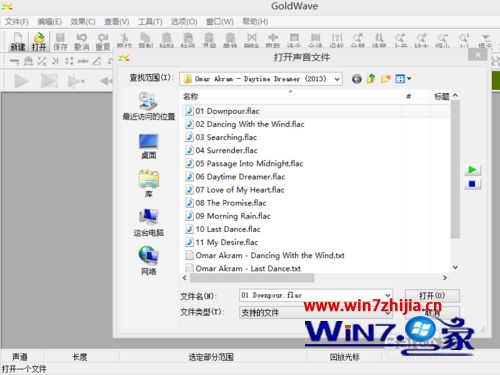
Task: Click the Undo (撤消) toolbar icon
Action: tap(81, 41)
